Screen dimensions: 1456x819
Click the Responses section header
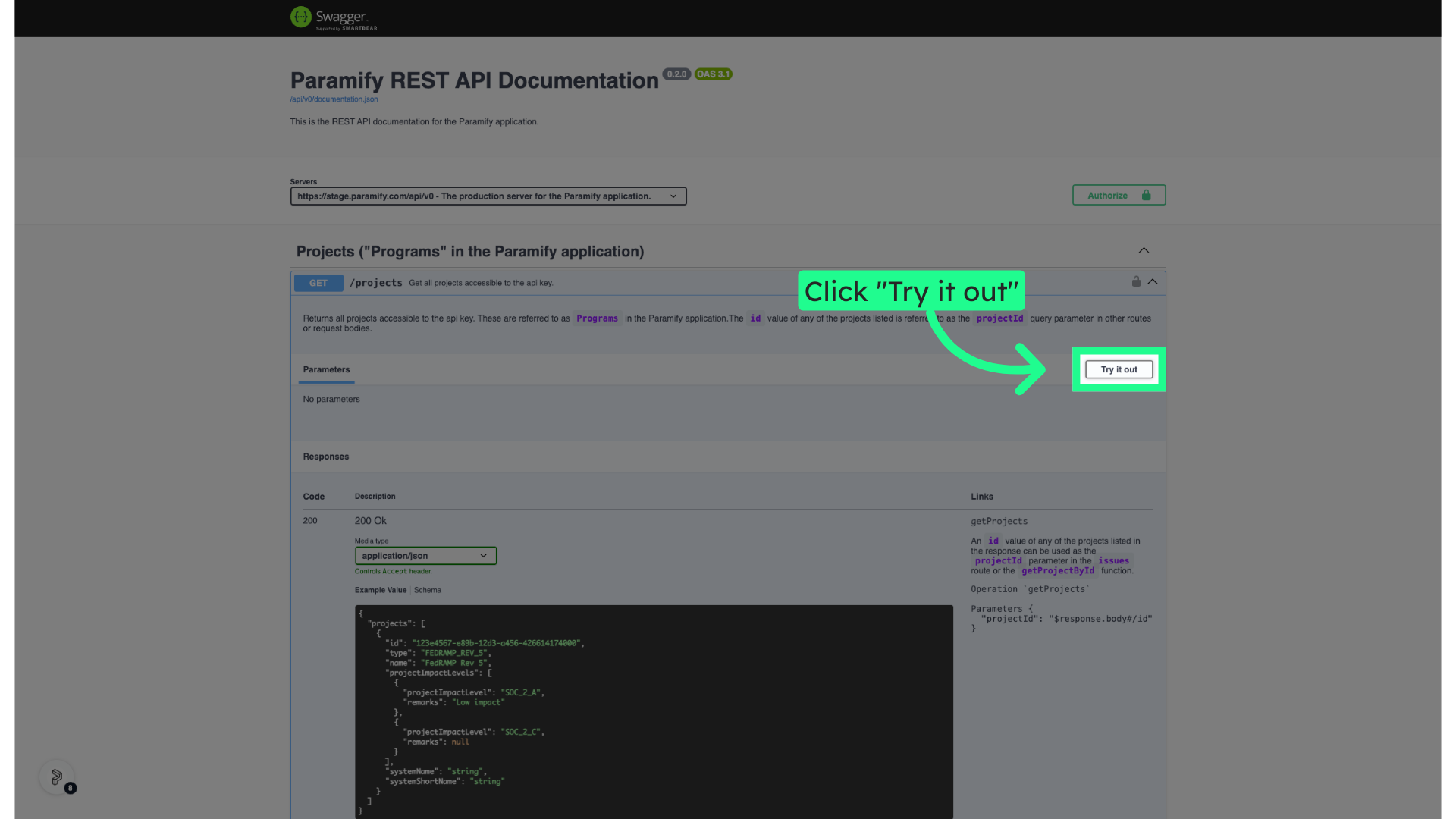(326, 457)
